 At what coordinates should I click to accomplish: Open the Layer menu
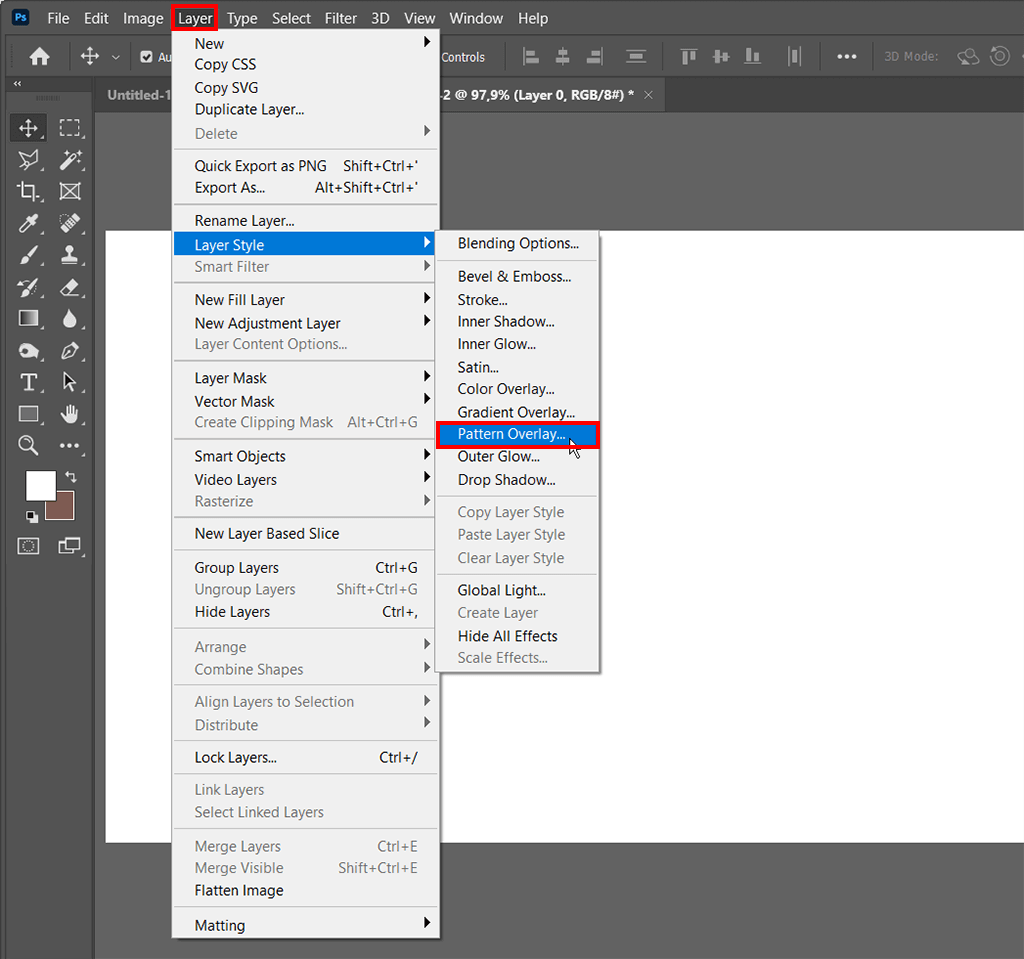coord(195,18)
